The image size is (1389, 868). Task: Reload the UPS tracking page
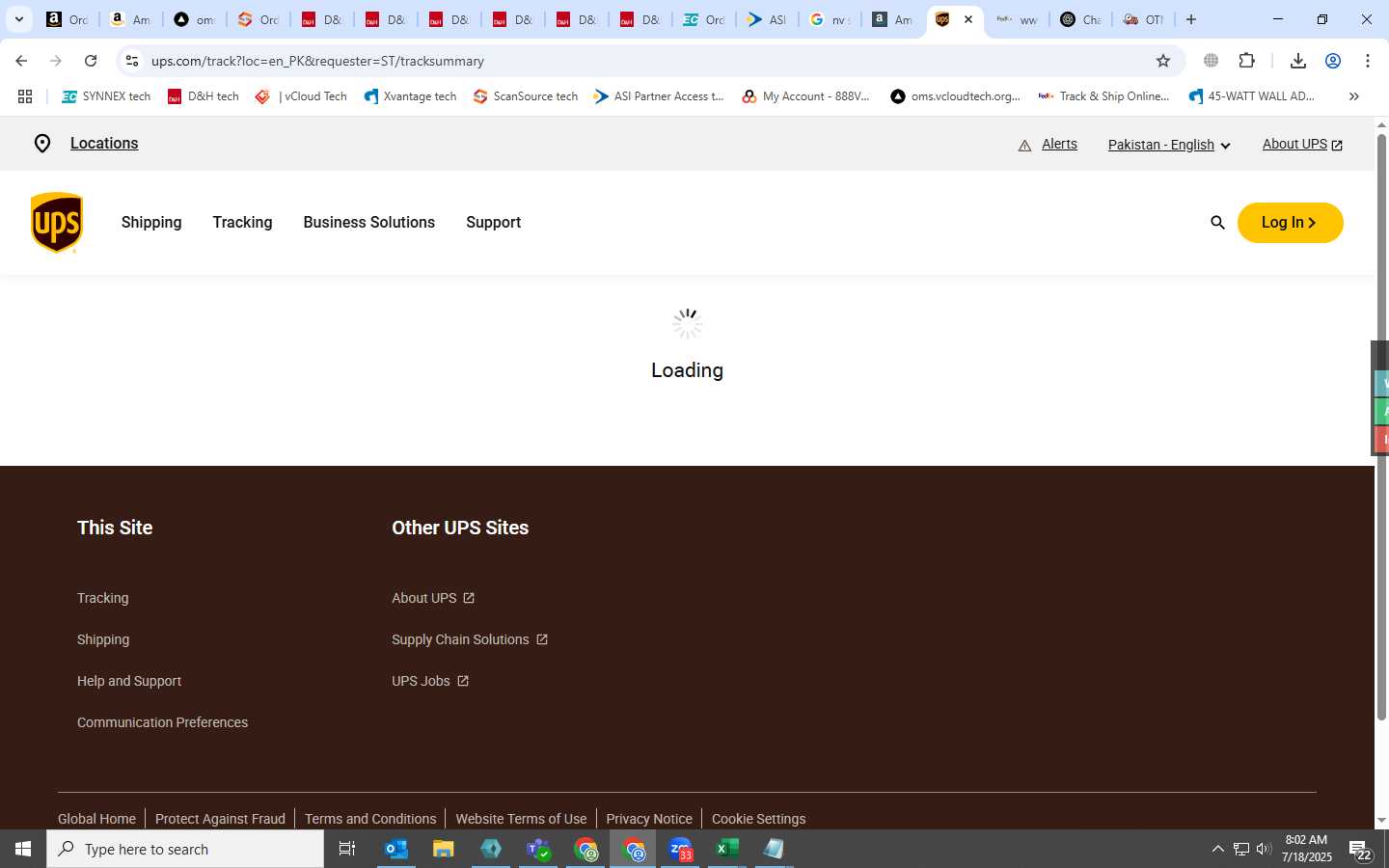pos(91,61)
